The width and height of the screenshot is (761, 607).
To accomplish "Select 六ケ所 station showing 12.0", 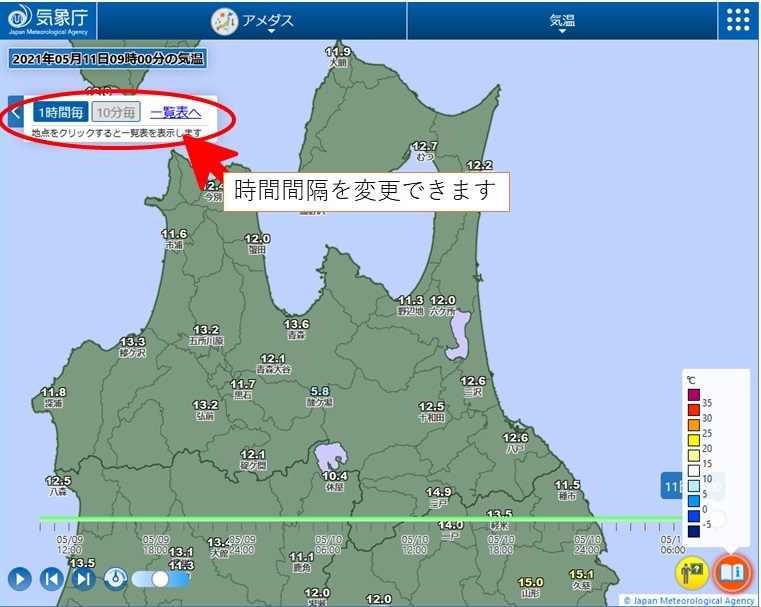I will tap(443, 305).
